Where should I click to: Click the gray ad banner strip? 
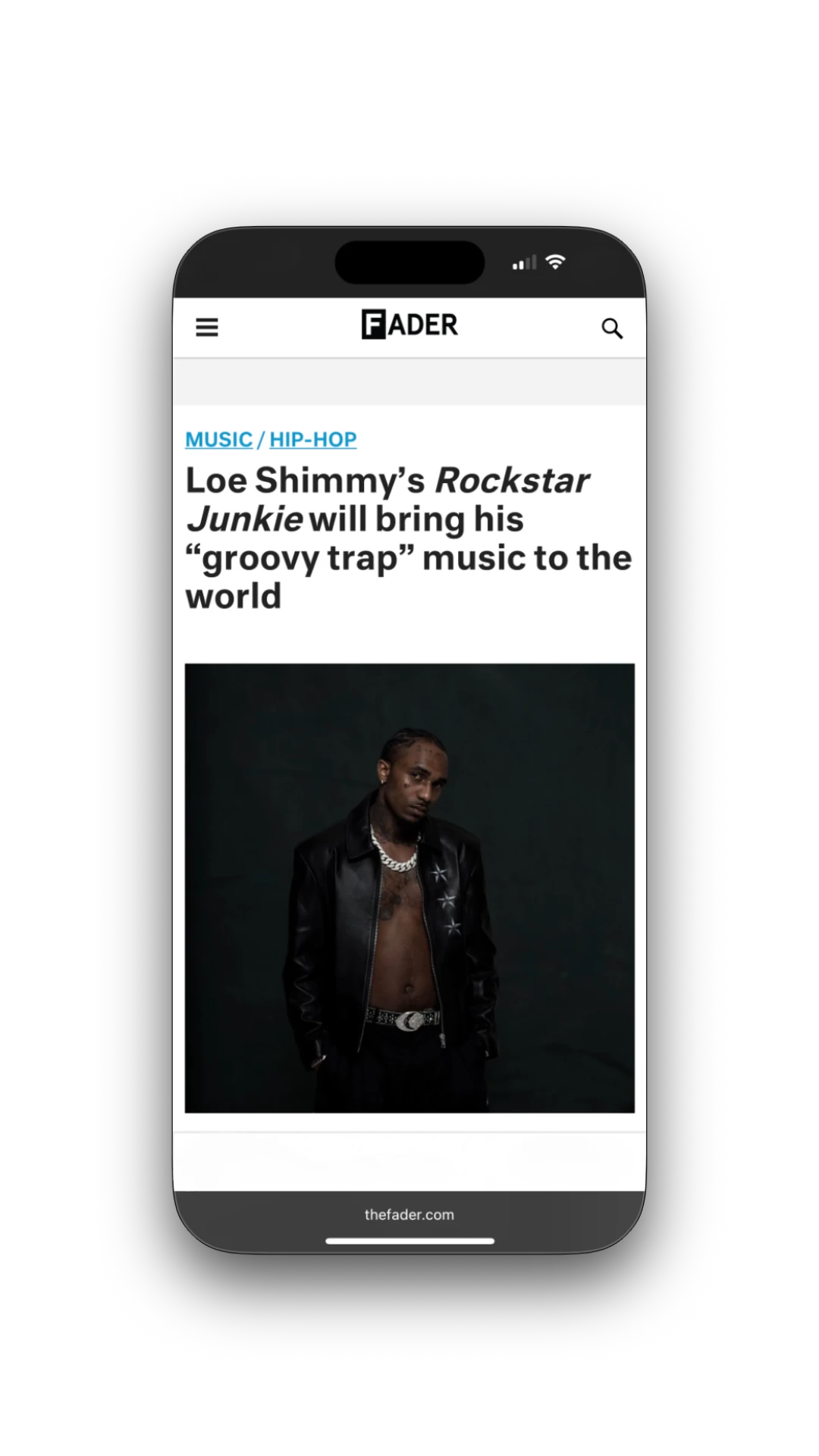point(409,381)
